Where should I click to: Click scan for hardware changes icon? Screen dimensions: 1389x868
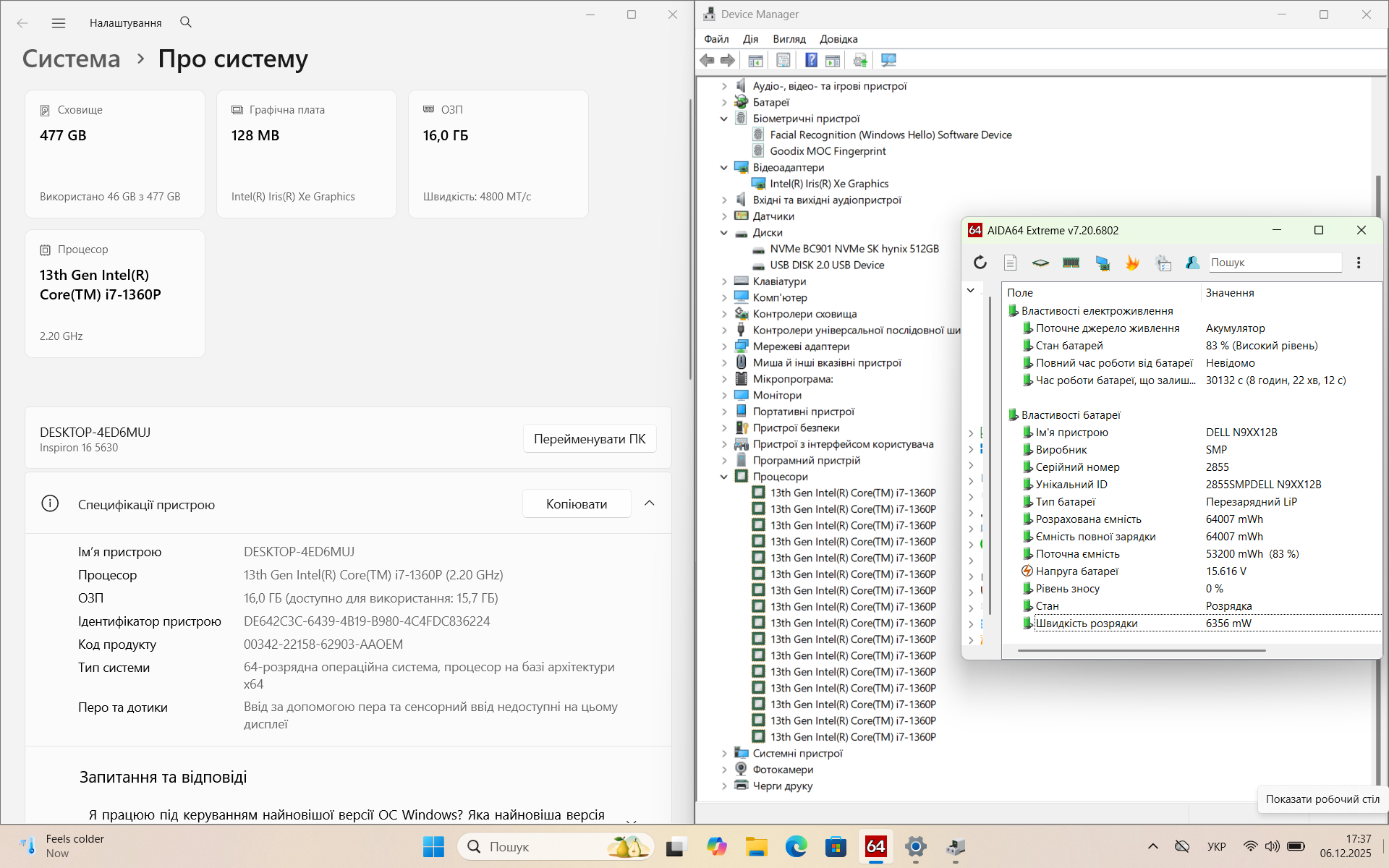point(888,61)
